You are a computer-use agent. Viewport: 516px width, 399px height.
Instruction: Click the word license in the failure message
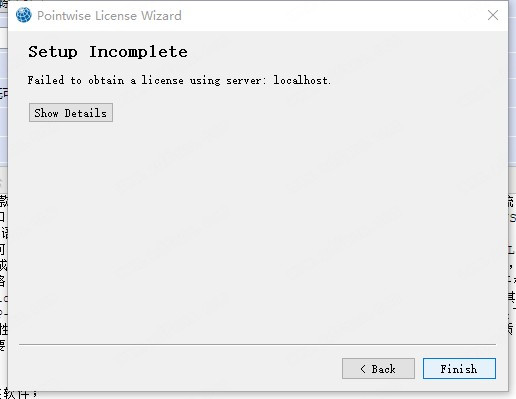click(162, 80)
